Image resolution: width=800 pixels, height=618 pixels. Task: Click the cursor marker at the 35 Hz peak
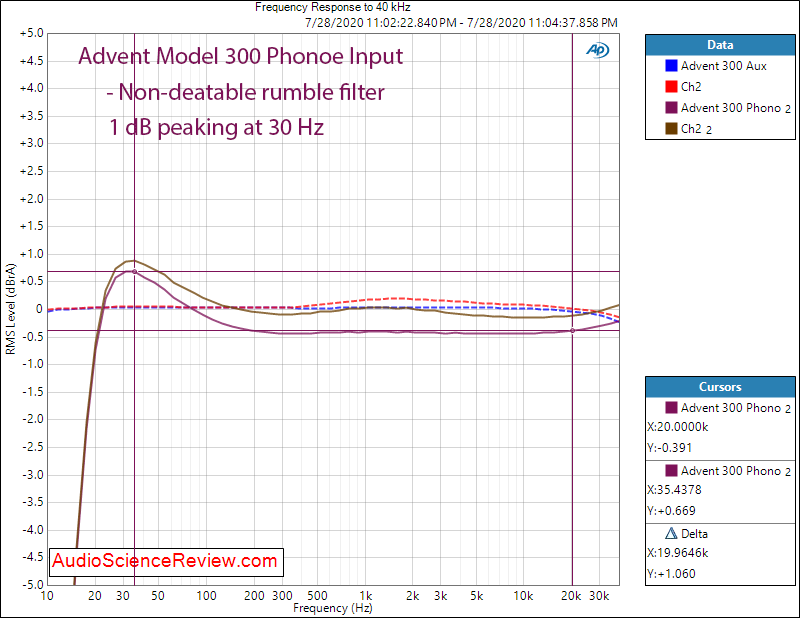pos(134,271)
